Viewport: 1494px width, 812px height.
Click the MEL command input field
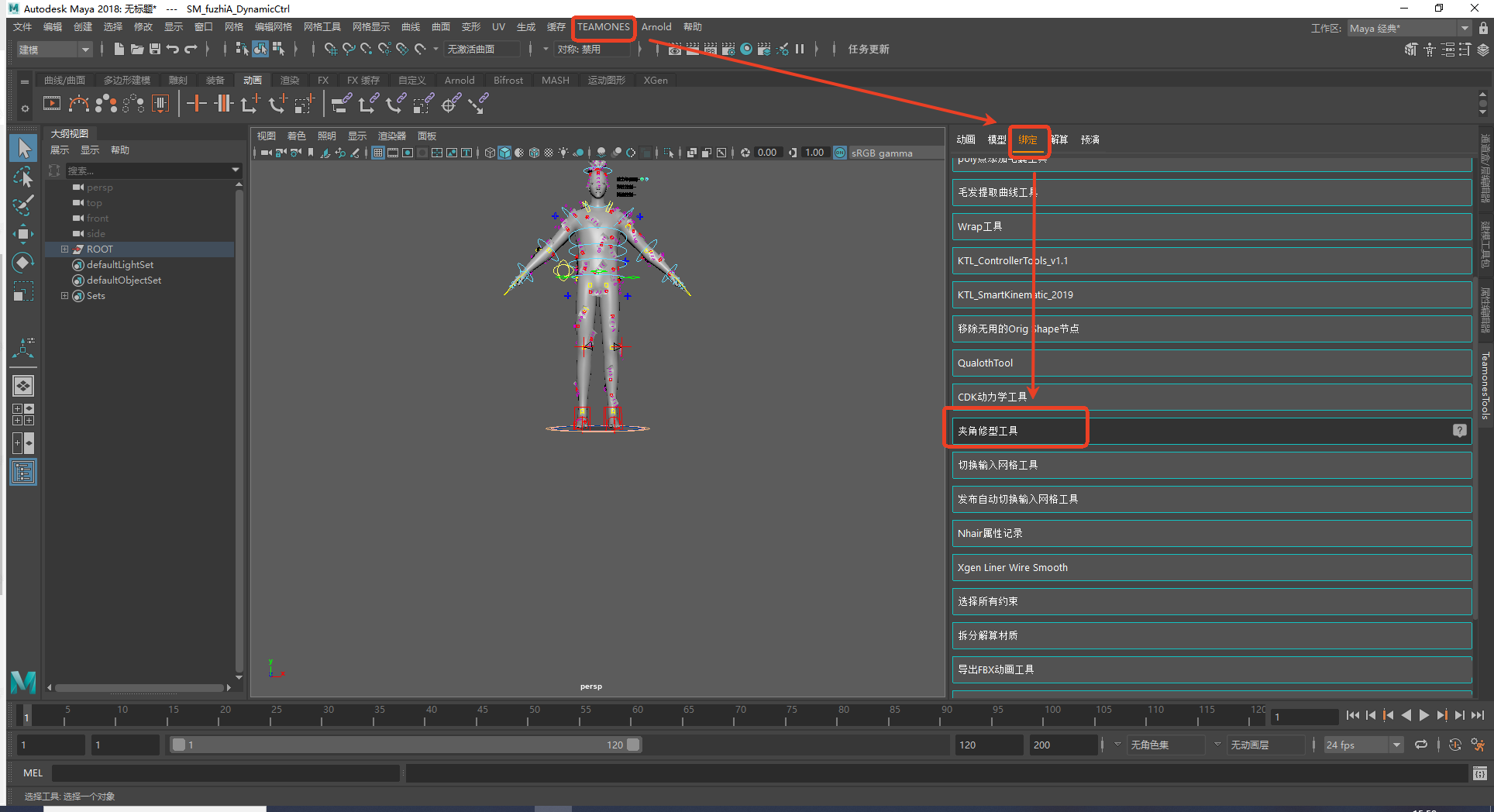[225, 772]
